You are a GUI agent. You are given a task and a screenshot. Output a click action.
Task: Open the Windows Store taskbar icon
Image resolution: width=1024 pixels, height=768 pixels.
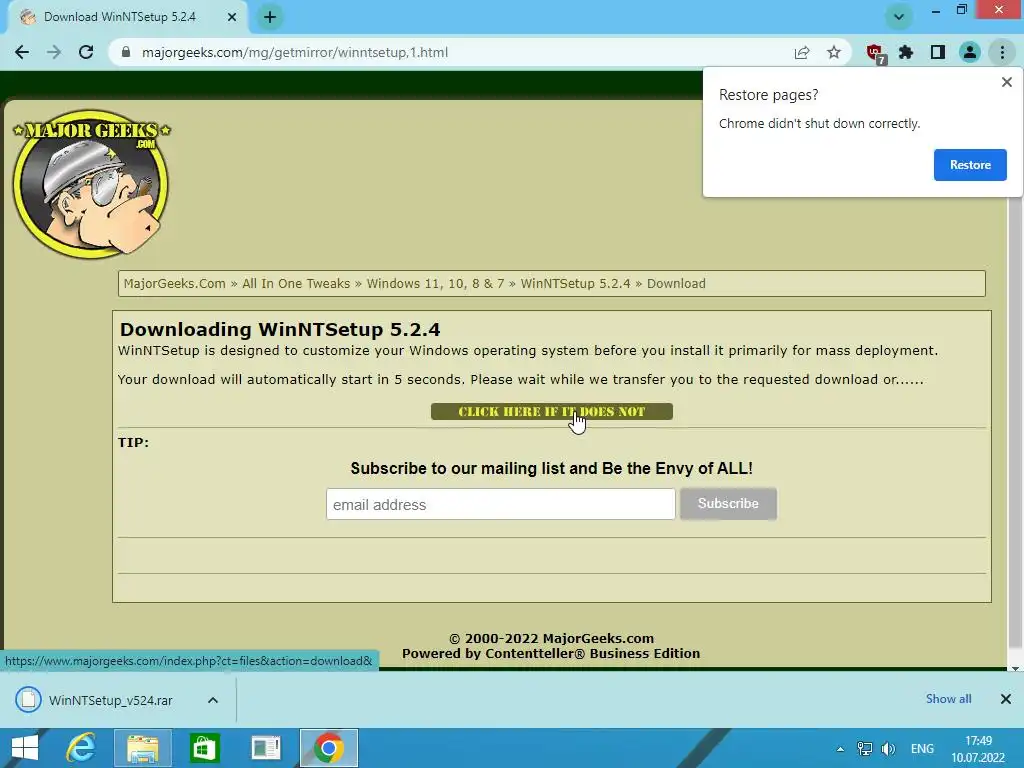coord(204,748)
